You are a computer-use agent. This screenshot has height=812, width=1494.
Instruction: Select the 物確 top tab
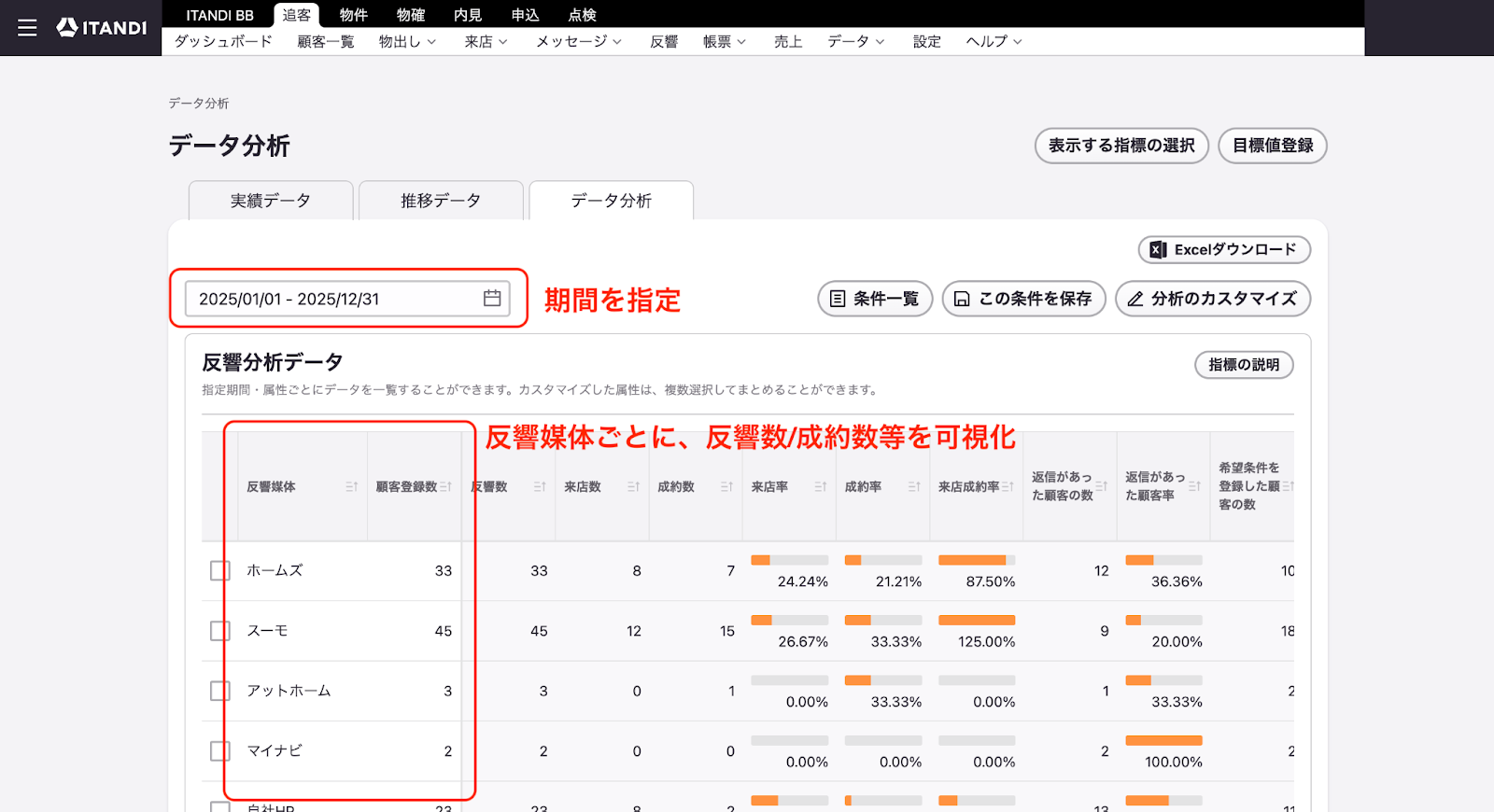pos(411,15)
